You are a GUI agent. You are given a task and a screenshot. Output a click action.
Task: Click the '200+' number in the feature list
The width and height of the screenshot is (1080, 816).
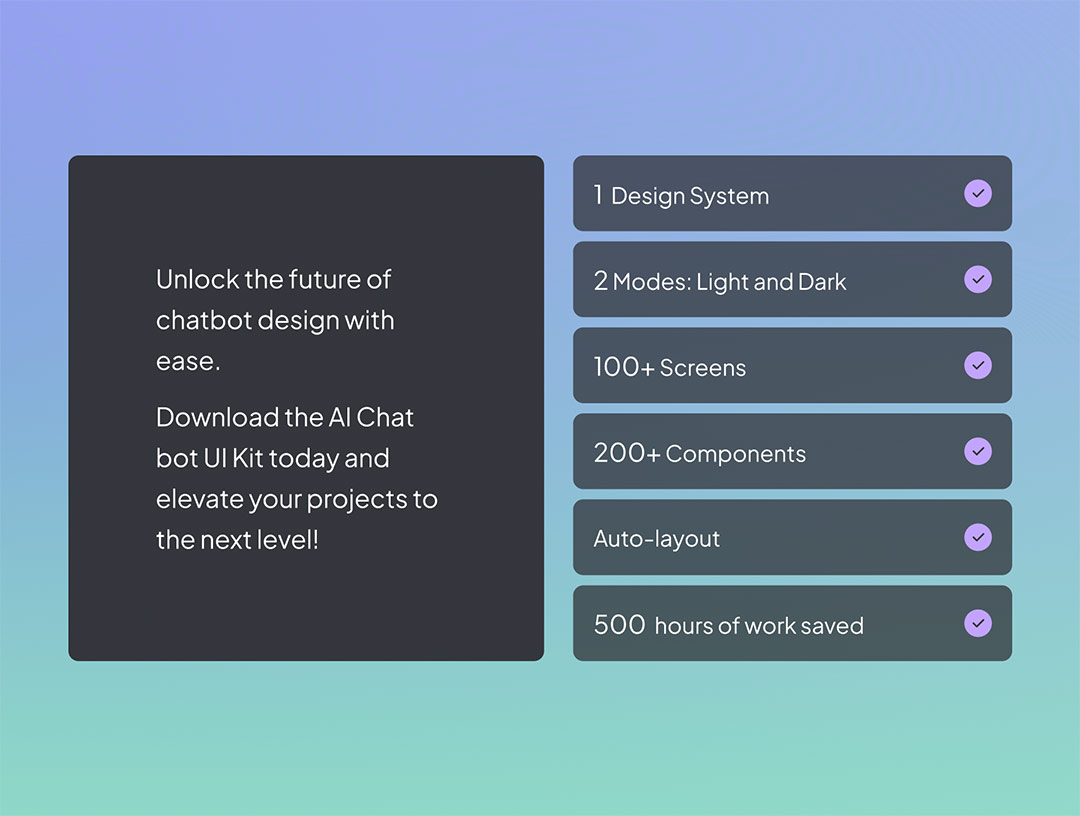(626, 453)
